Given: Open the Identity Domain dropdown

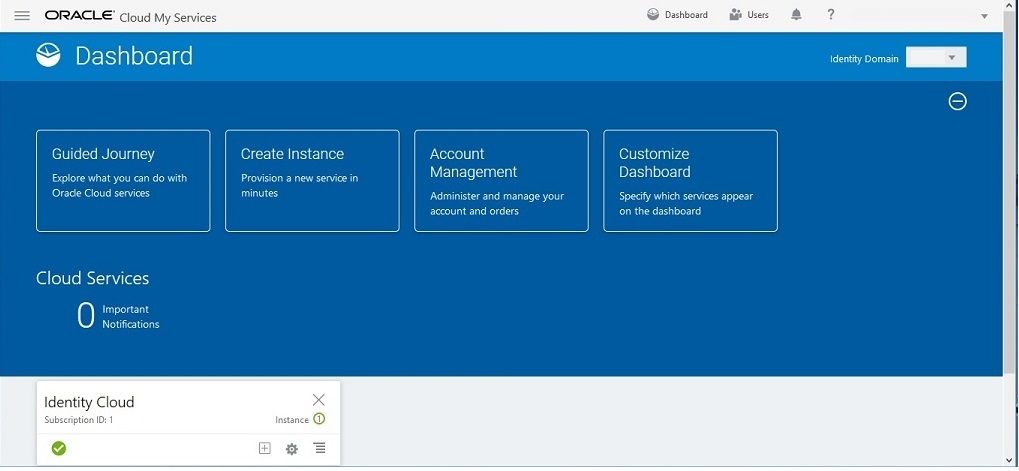Looking at the screenshot, I should (x=936, y=58).
